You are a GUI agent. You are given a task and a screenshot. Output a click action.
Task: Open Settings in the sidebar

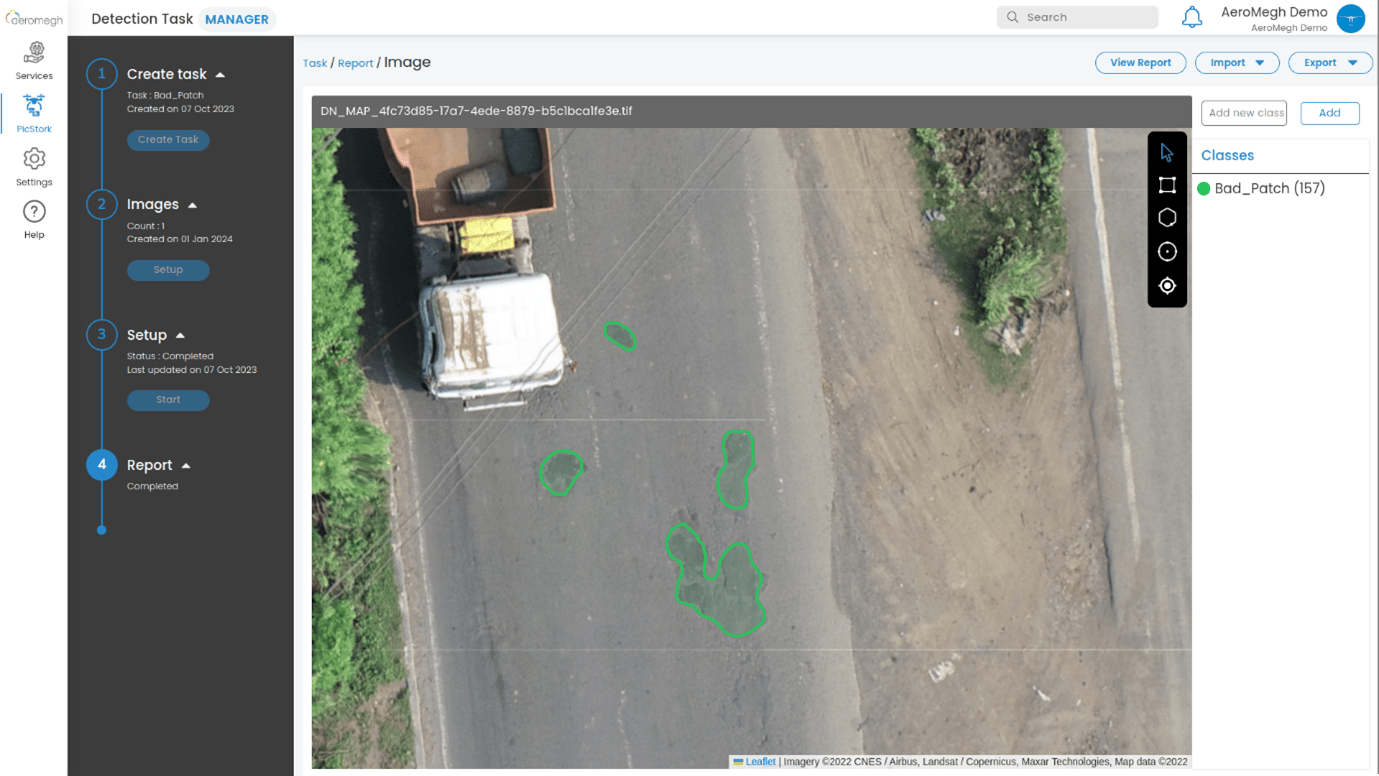click(34, 166)
